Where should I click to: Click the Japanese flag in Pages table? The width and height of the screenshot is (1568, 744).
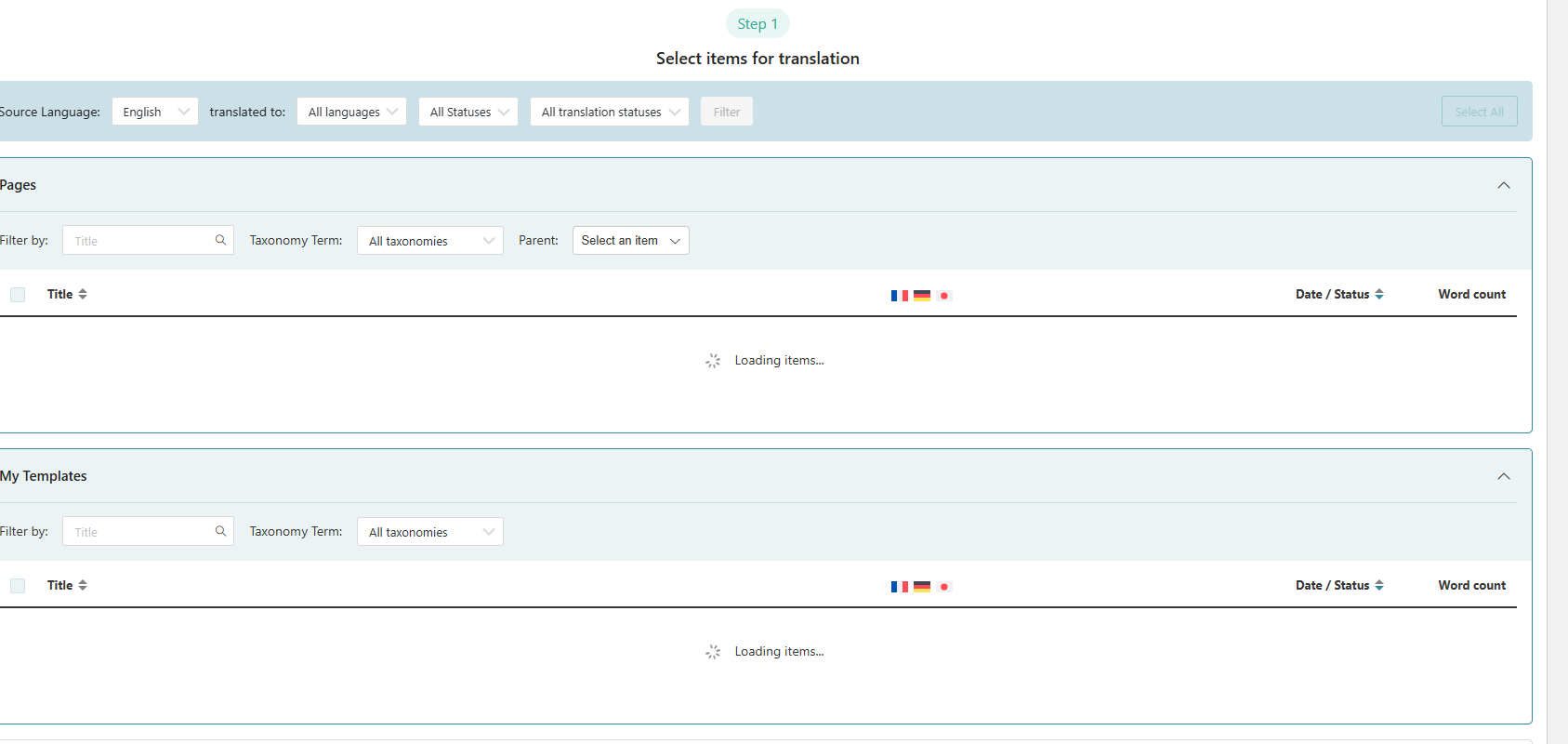coord(944,296)
